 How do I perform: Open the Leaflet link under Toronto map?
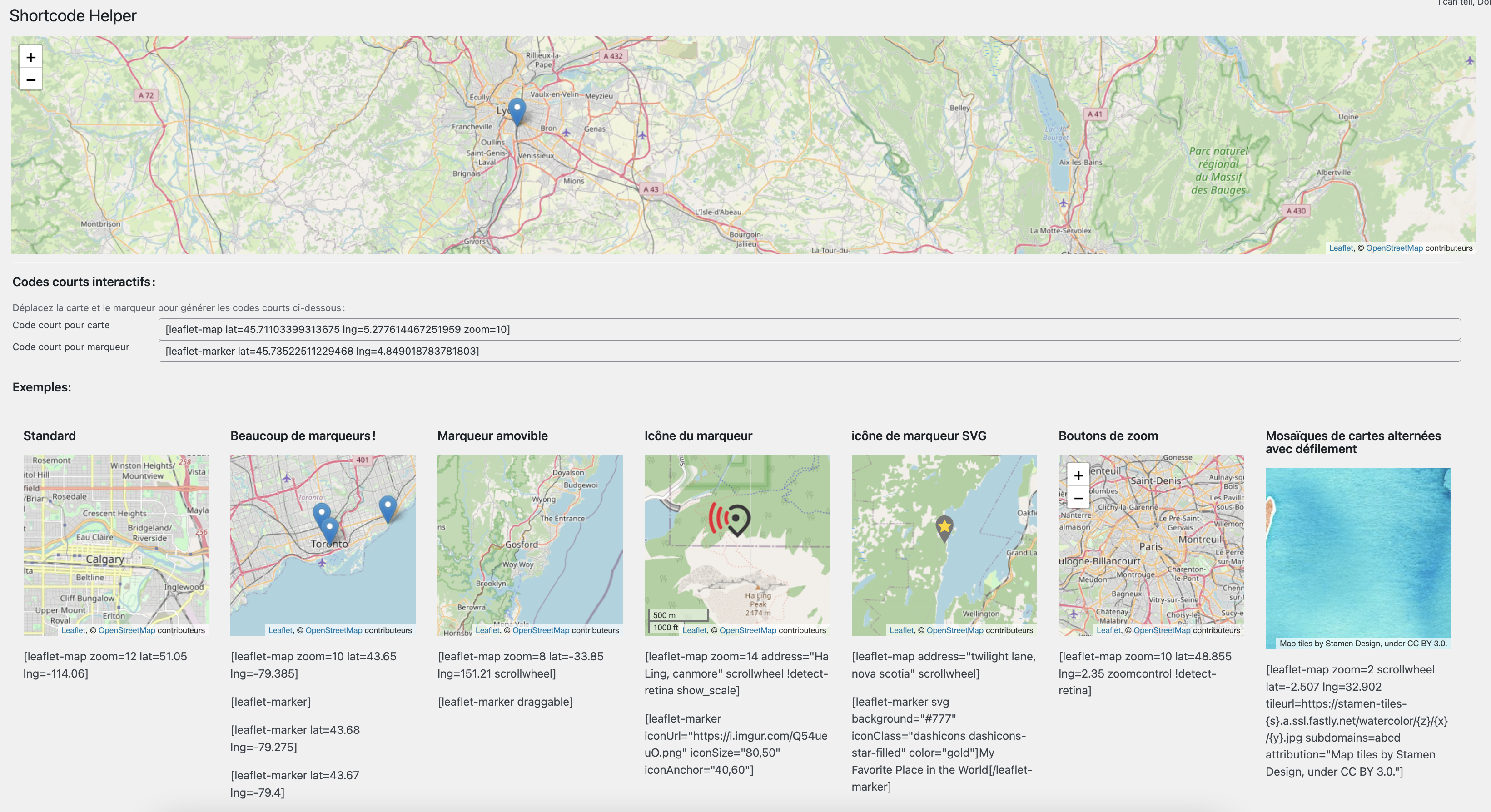point(280,630)
